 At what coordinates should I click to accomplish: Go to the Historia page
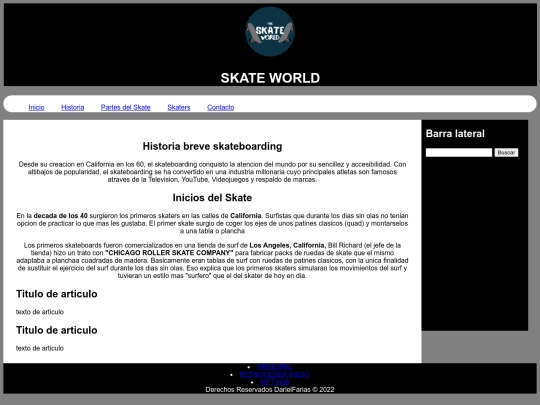click(x=73, y=107)
